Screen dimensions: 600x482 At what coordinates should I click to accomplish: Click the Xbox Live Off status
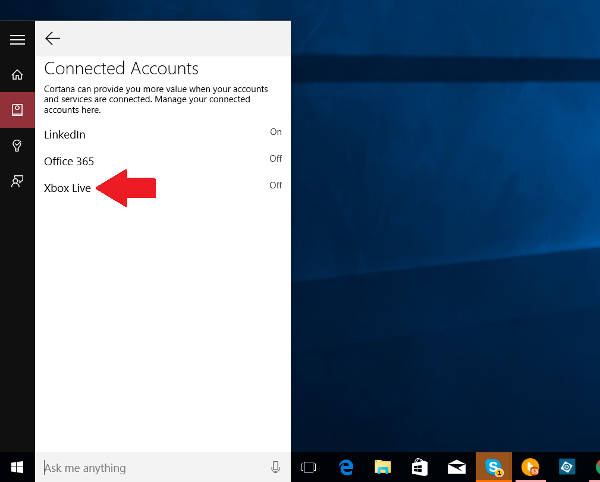276,185
